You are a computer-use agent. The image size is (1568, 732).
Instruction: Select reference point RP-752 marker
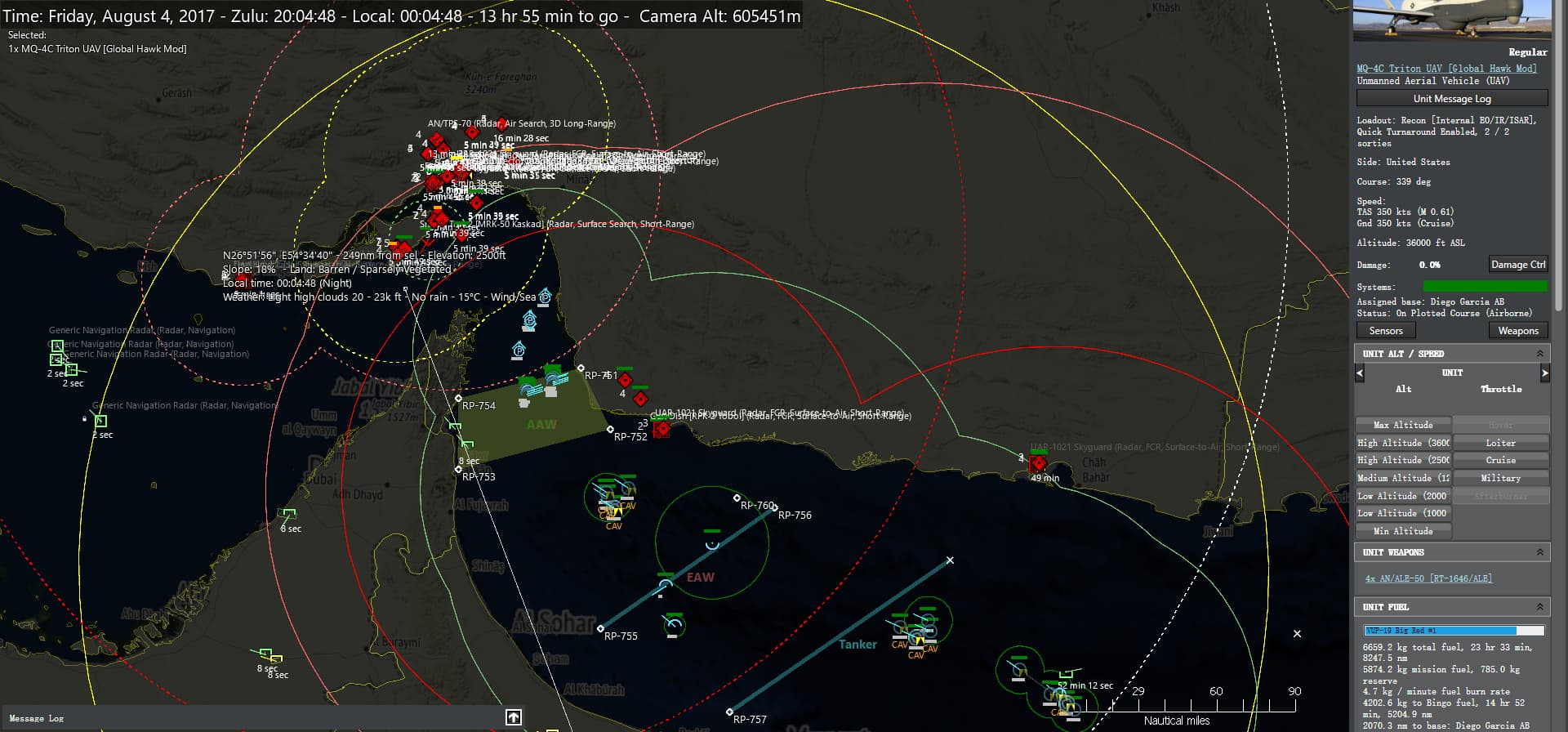610,429
